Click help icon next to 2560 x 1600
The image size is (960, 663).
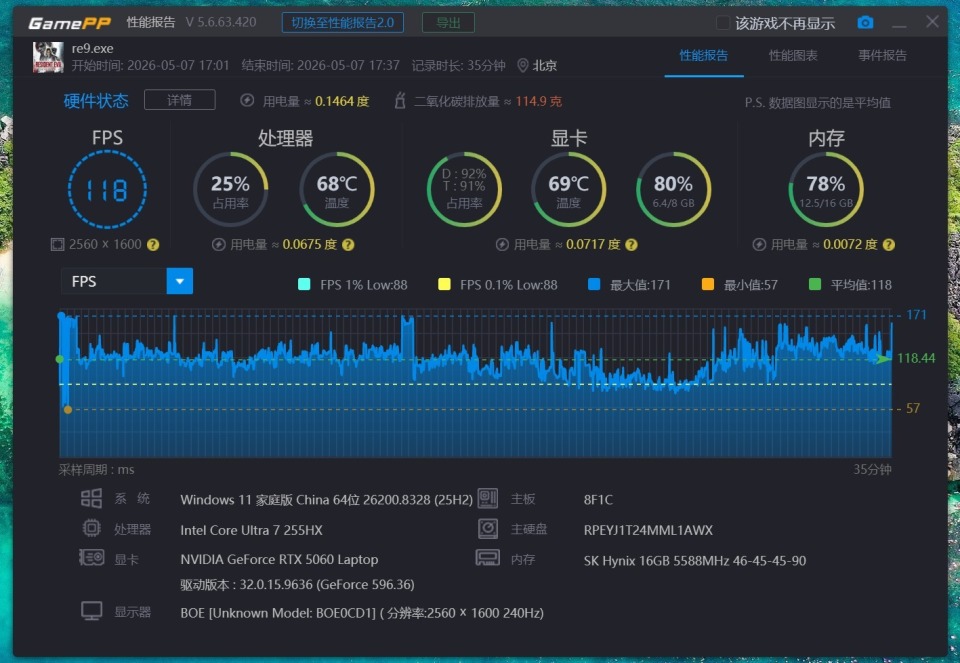coord(153,245)
